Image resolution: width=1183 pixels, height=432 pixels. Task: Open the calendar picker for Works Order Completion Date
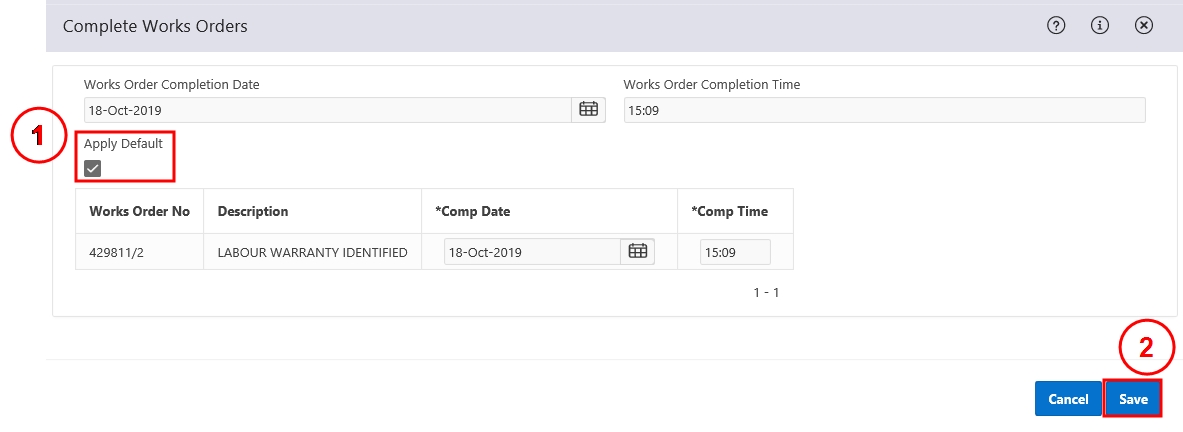tap(588, 109)
